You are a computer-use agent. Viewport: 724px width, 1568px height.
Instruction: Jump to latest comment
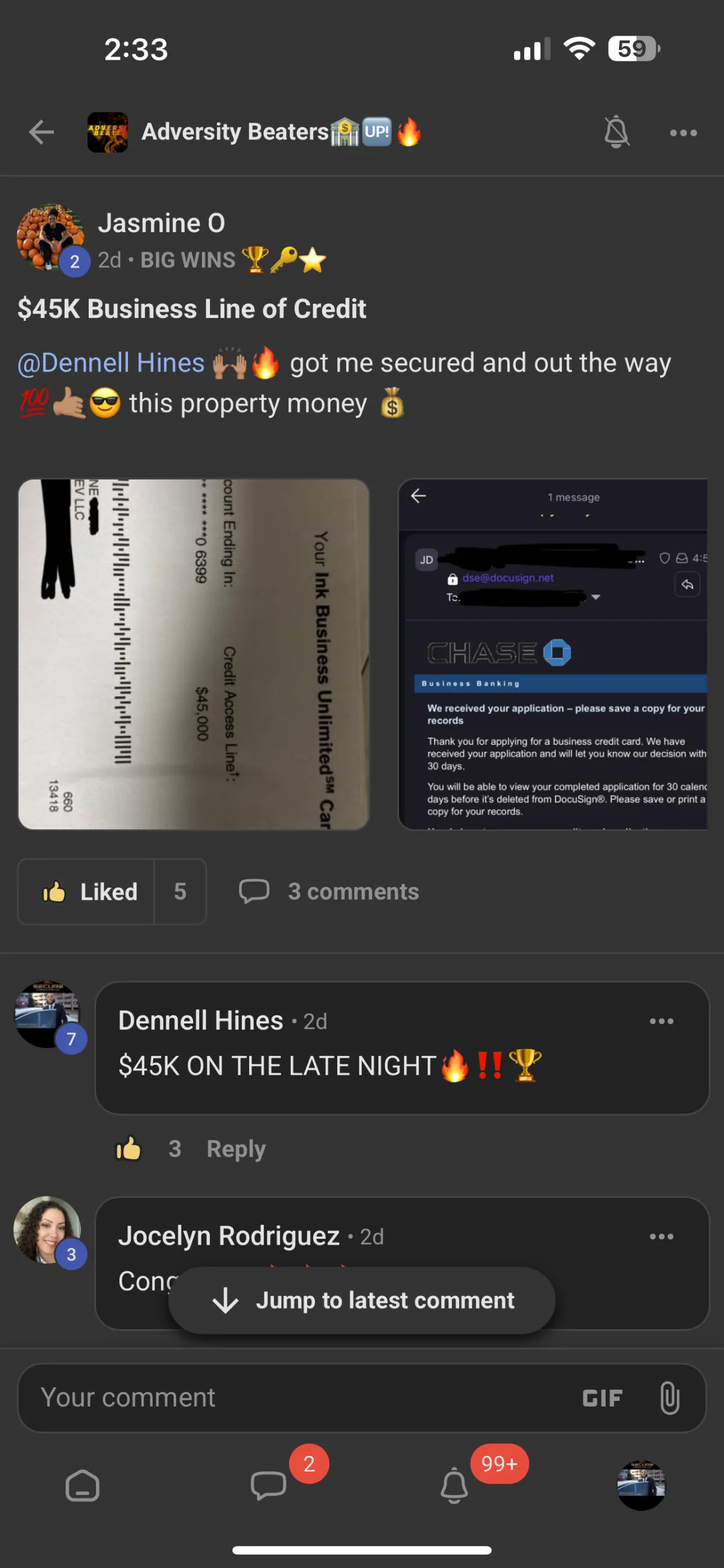(x=361, y=1301)
